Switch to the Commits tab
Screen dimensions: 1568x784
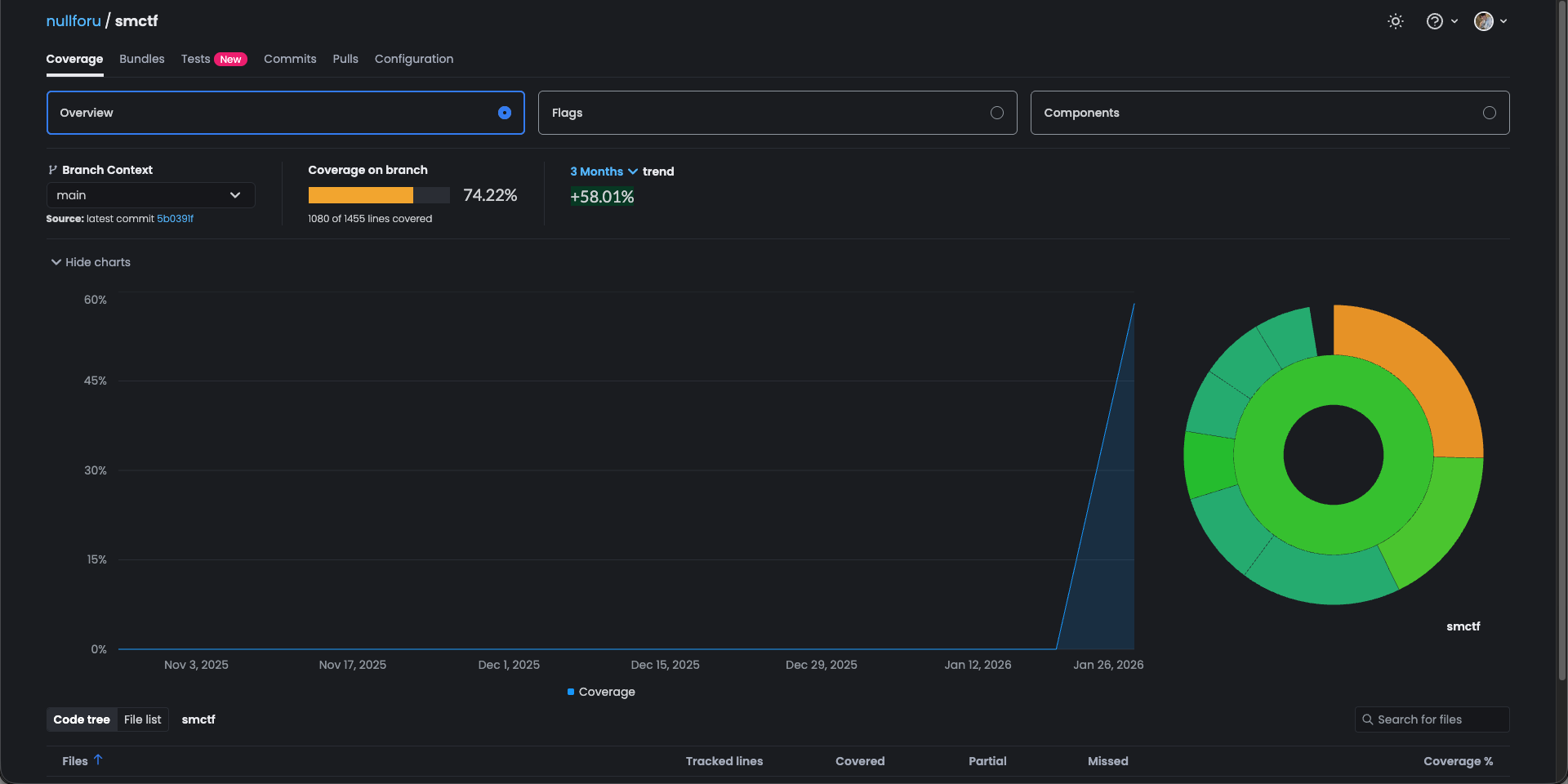pos(290,59)
